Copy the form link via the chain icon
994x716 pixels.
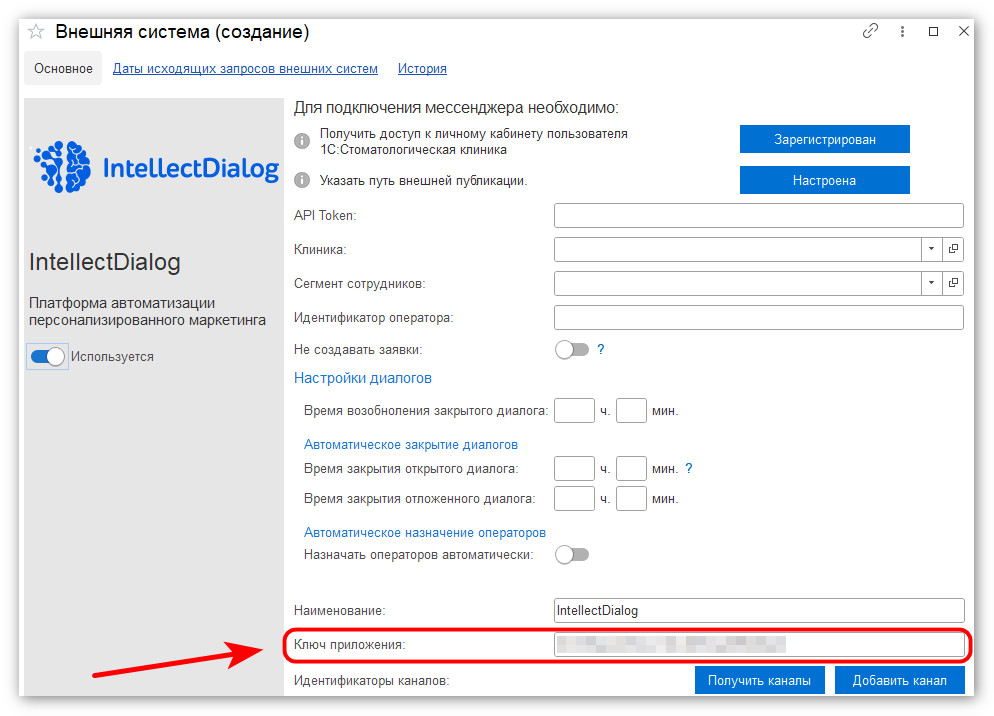(870, 31)
